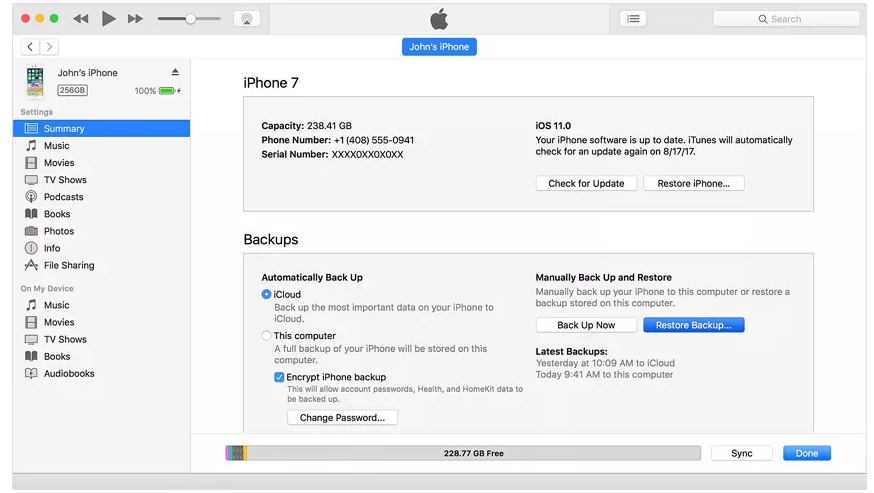Click the iOS 11.0 version label

point(553,125)
